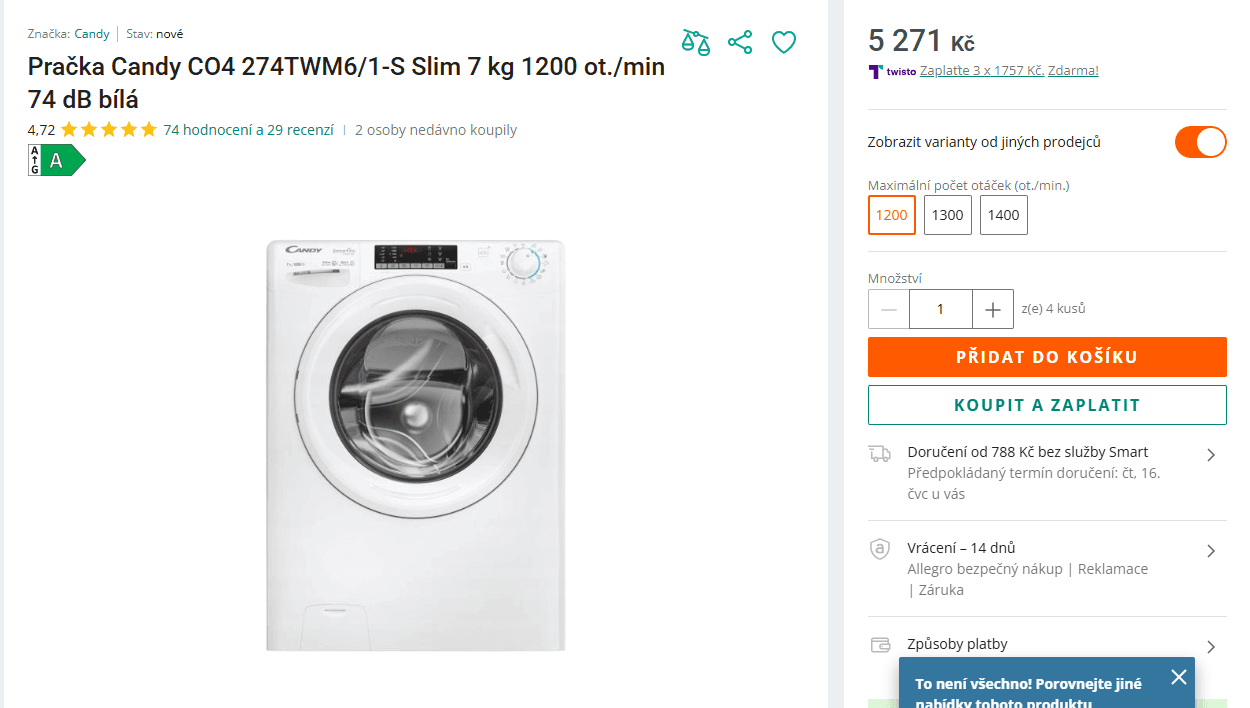Image resolution: width=1250 pixels, height=708 pixels.
Task: Open the 74 hodnocení a 29 recenzí link
Action: [x=248, y=130]
